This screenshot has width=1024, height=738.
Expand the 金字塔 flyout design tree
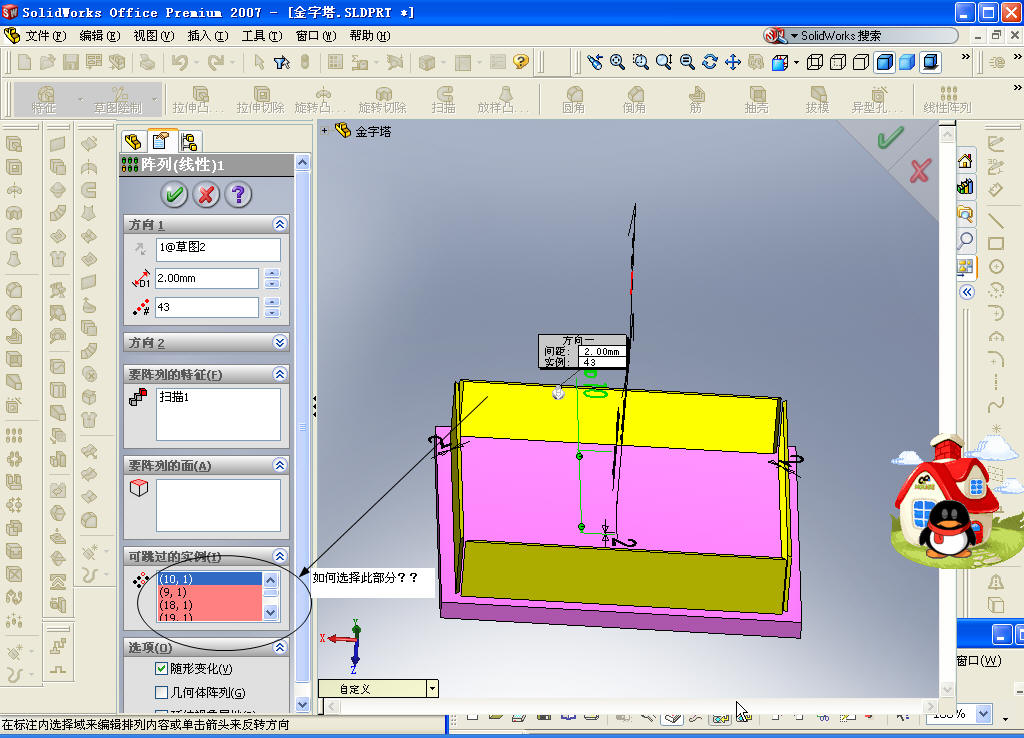tap(324, 131)
